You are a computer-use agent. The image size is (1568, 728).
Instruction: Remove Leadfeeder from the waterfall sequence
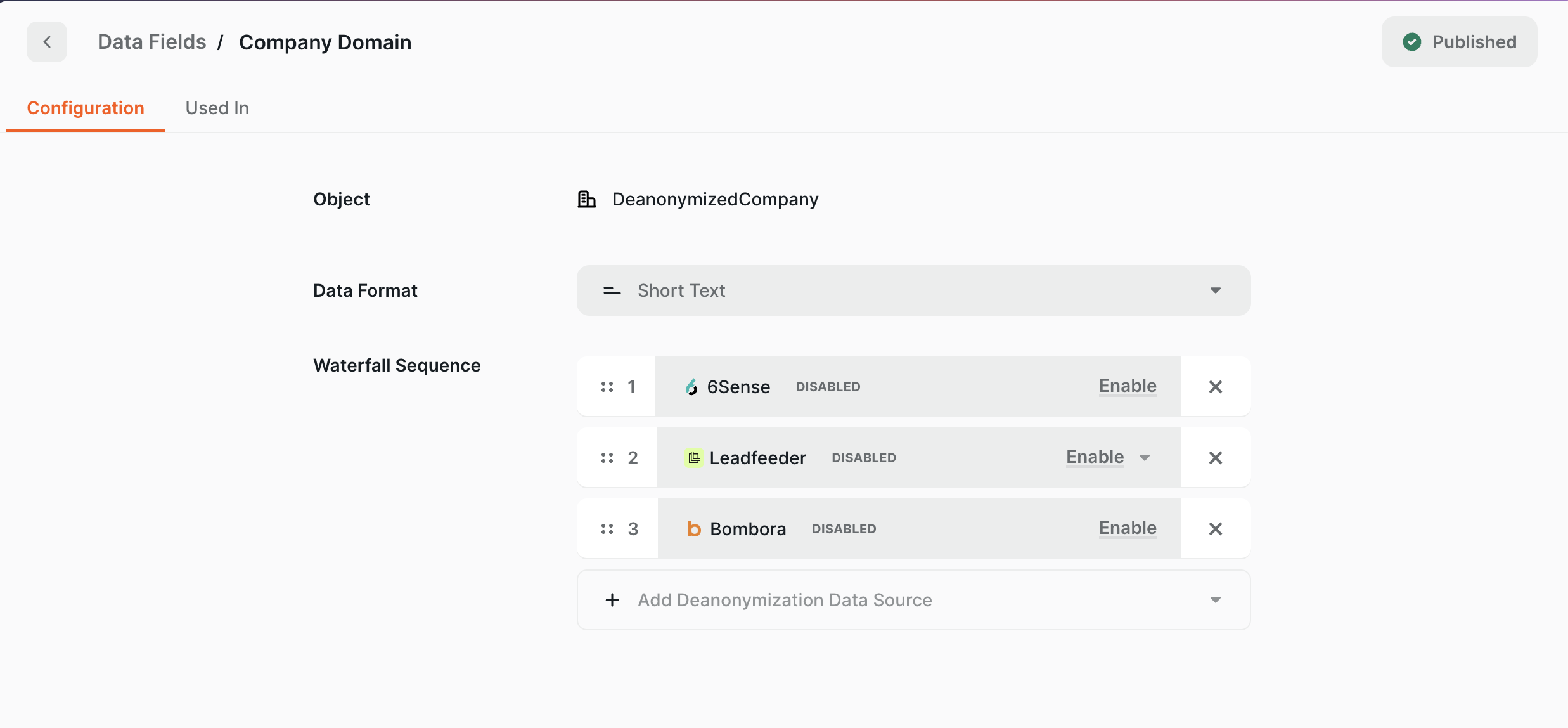coord(1215,458)
